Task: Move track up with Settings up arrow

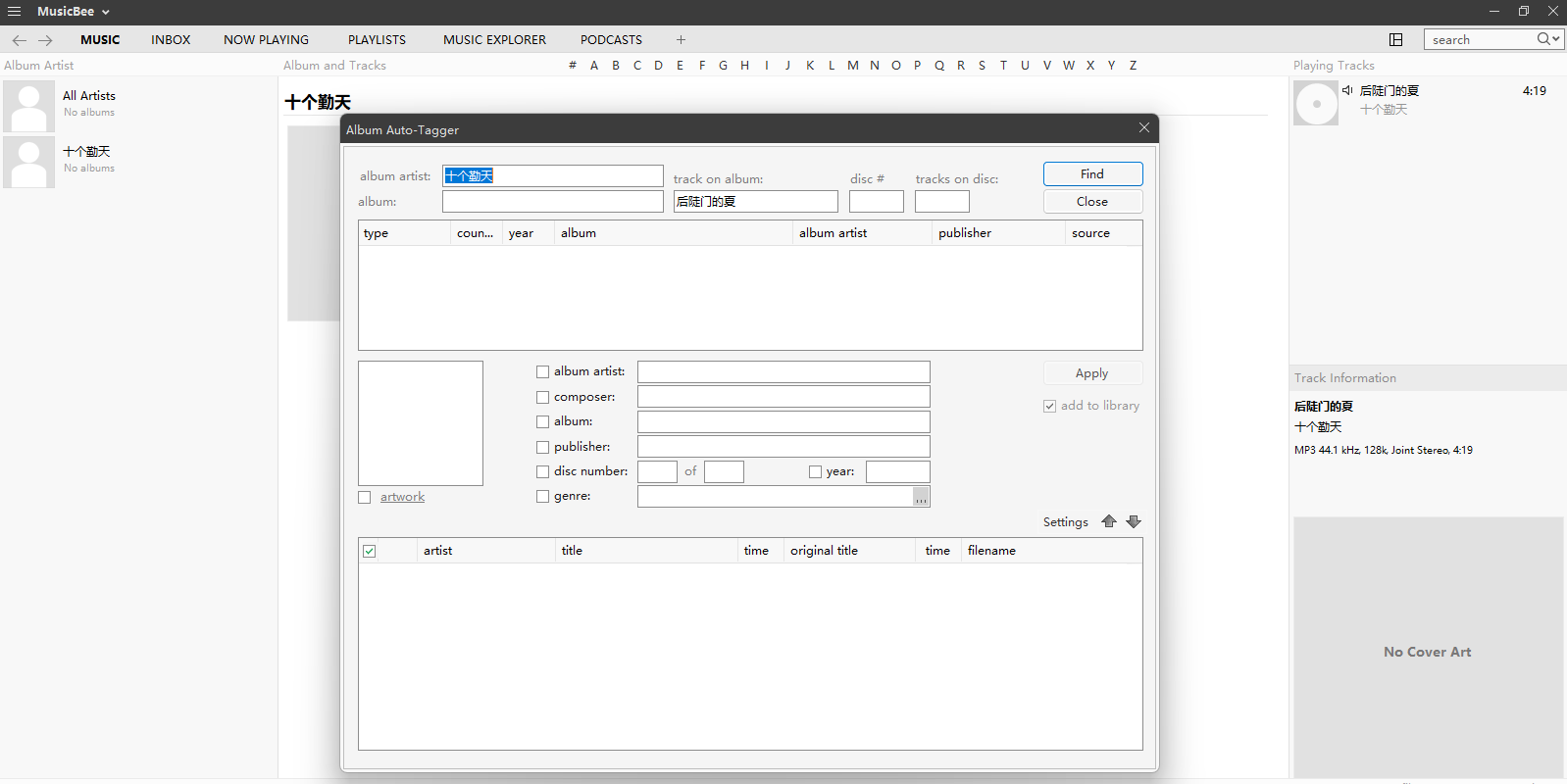Action: click(x=1109, y=521)
